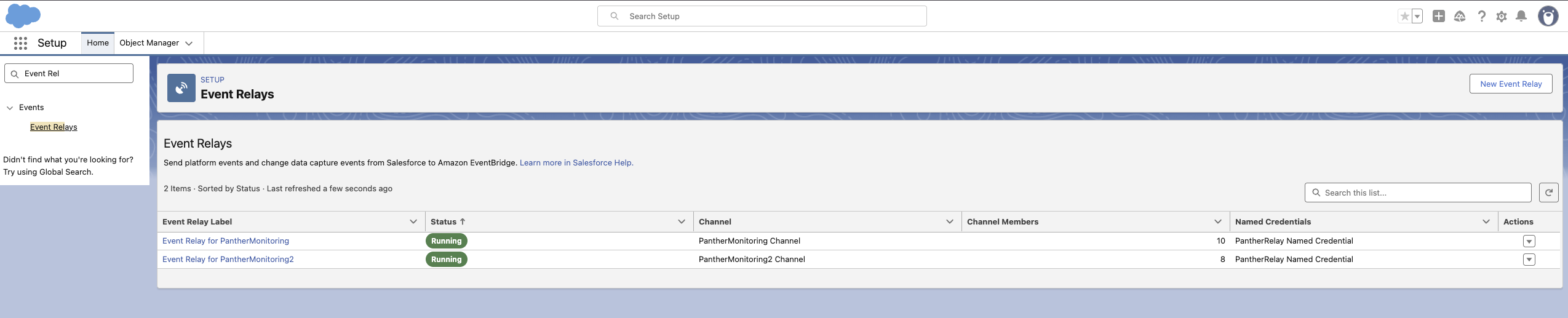
Task: Open the Global Actions plus icon
Action: 1439,16
